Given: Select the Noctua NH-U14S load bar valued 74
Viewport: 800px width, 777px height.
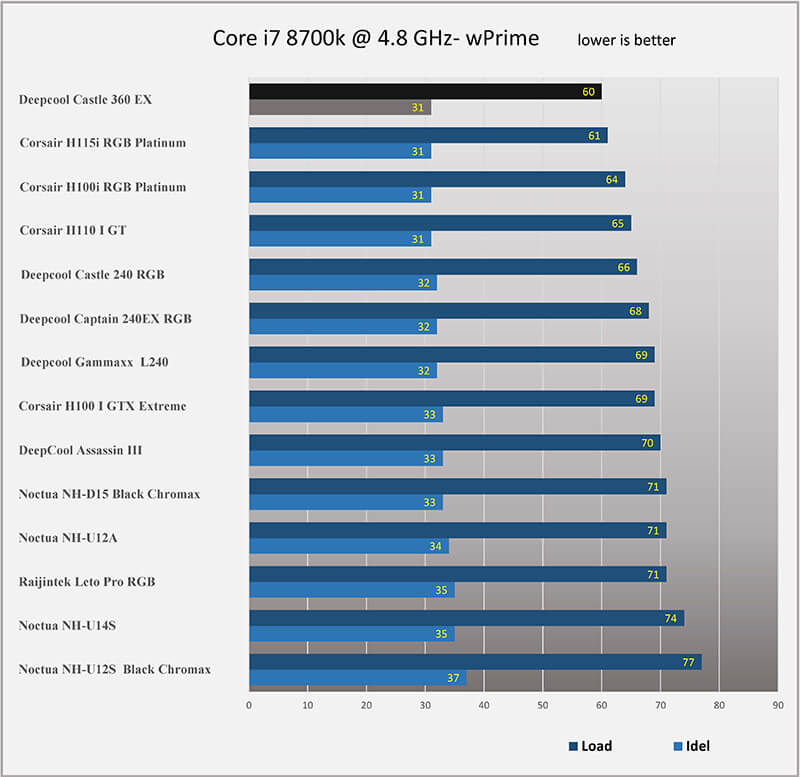Looking at the screenshot, I should pyautogui.click(x=466, y=618).
